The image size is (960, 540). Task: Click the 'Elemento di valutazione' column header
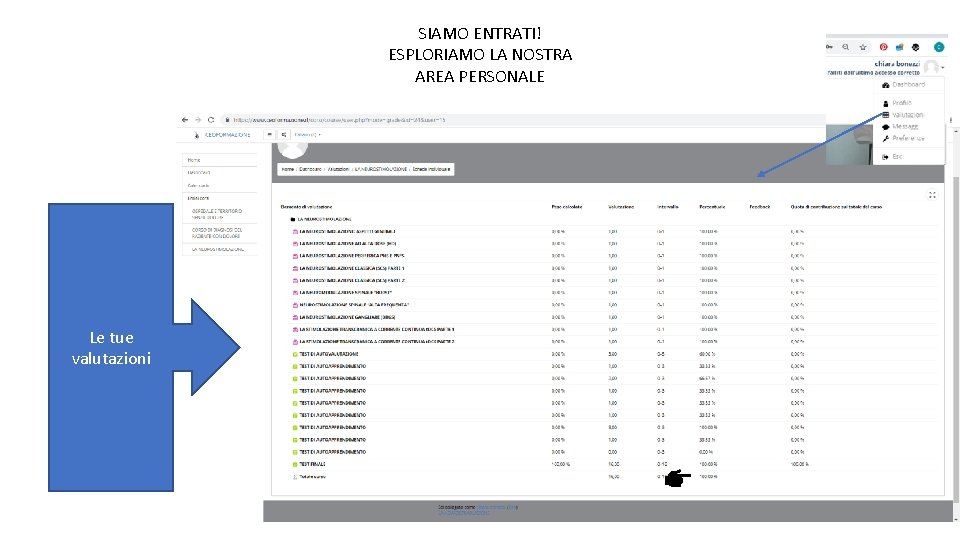(306, 207)
